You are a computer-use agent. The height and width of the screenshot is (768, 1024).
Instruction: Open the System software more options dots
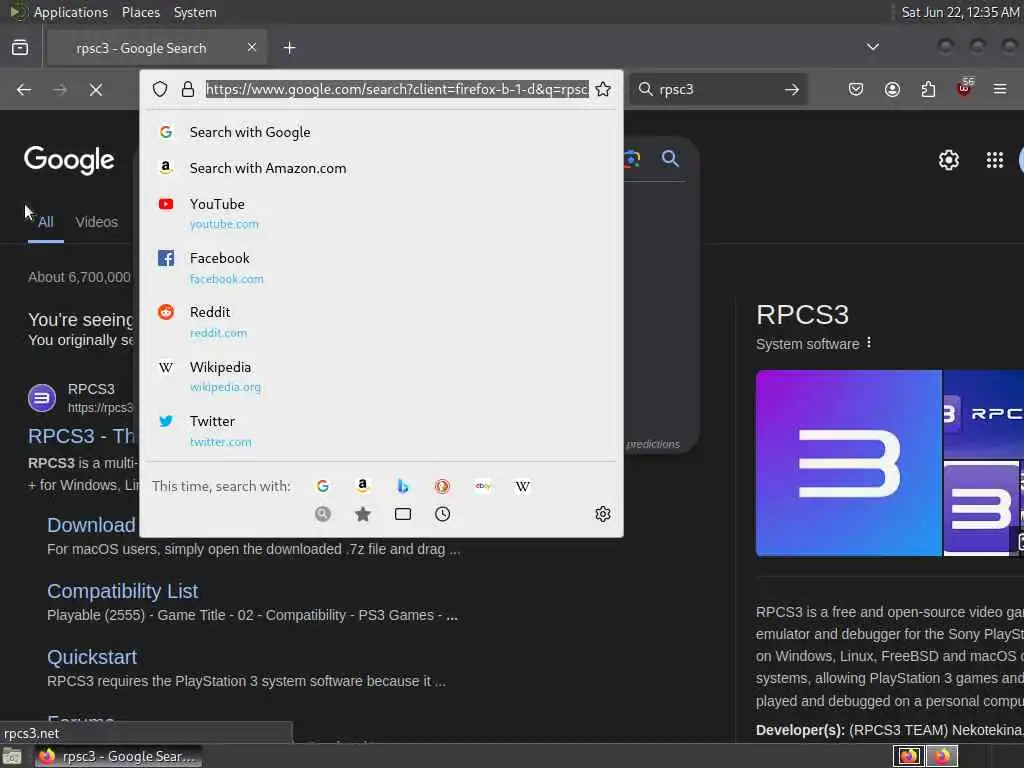click(x=869, y=343)
